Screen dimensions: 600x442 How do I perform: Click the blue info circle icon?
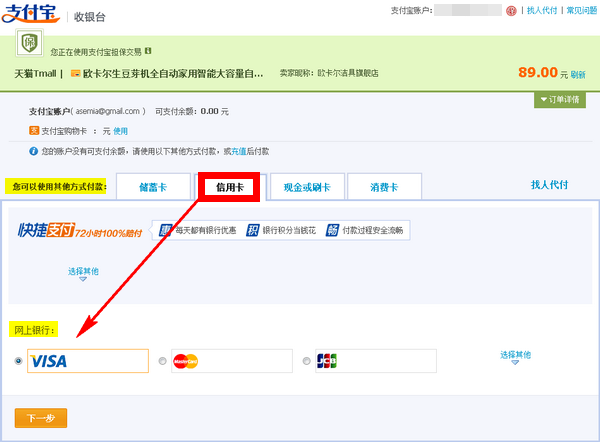point(34,151)
